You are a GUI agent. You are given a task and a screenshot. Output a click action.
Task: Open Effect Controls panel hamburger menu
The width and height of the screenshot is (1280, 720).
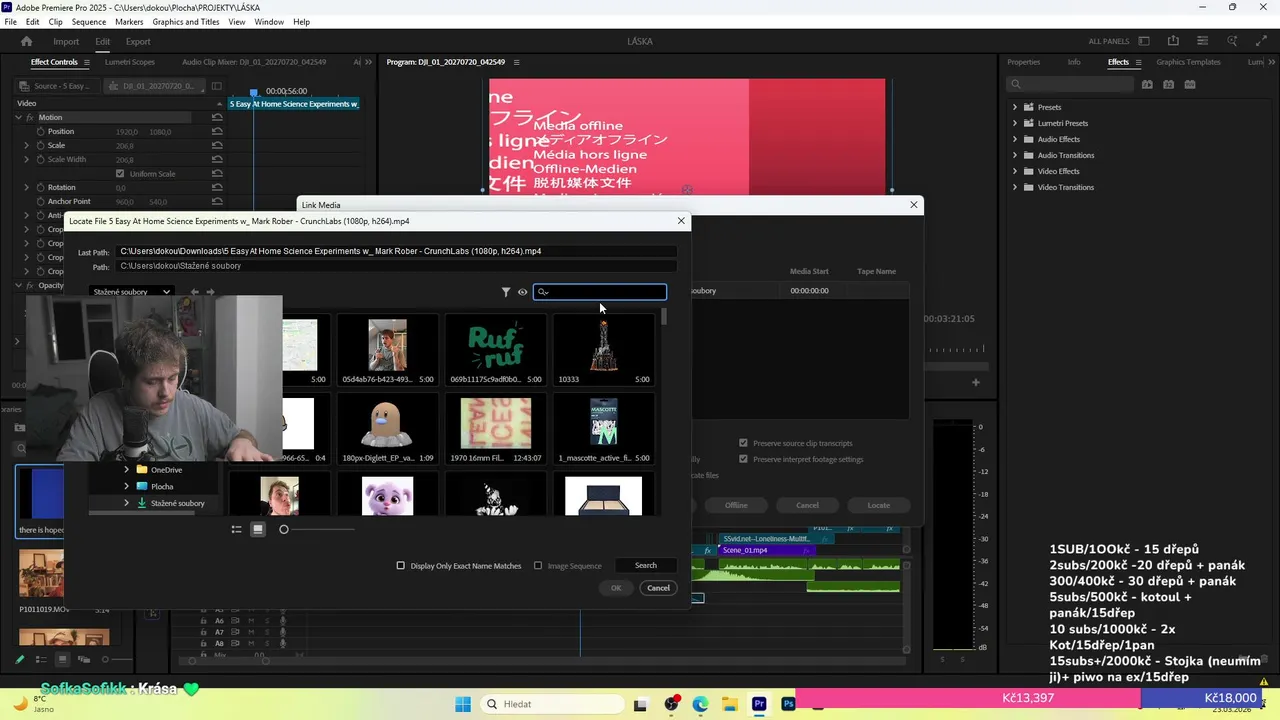click(x=86, y=62)
